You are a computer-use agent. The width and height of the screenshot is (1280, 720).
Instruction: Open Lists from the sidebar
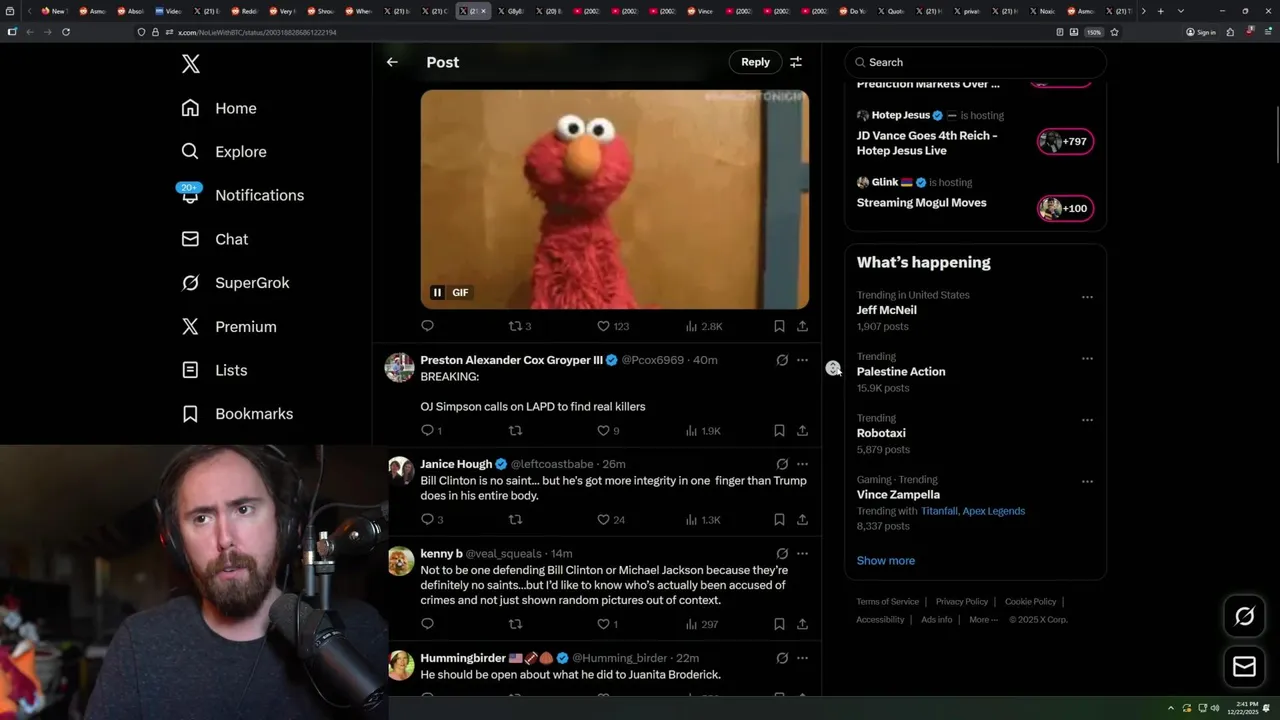click(x=214, y=370)
